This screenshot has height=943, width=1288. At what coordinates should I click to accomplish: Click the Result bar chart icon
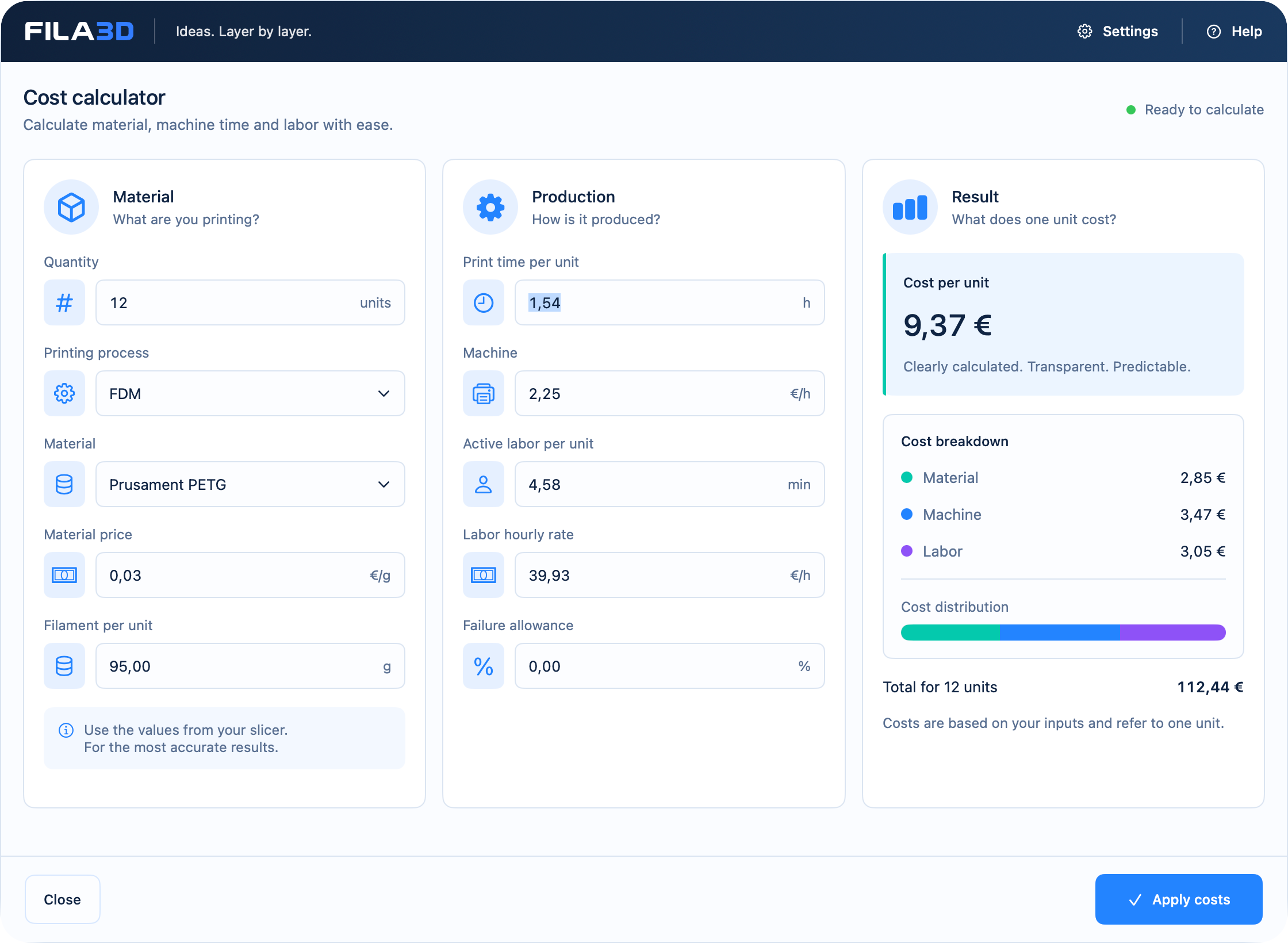coord(910,207)
